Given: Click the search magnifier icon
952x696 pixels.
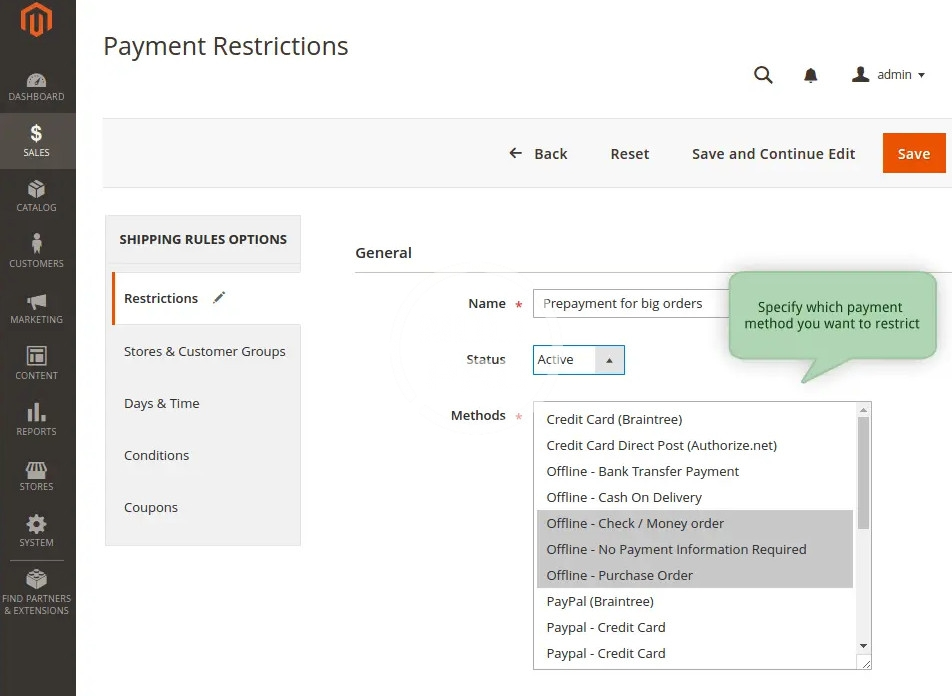Looking at the screenshot, I should [763, 75].
